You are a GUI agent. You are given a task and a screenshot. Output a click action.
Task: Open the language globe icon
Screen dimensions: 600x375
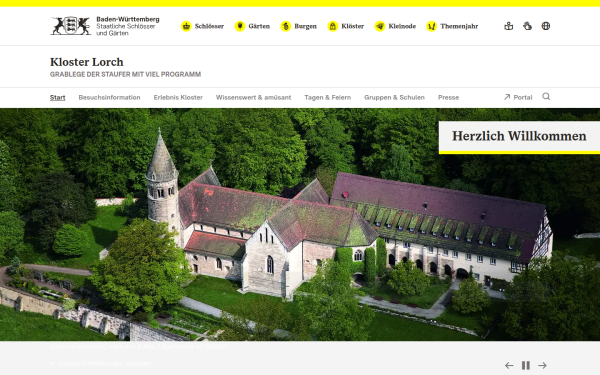click(546, 26)
